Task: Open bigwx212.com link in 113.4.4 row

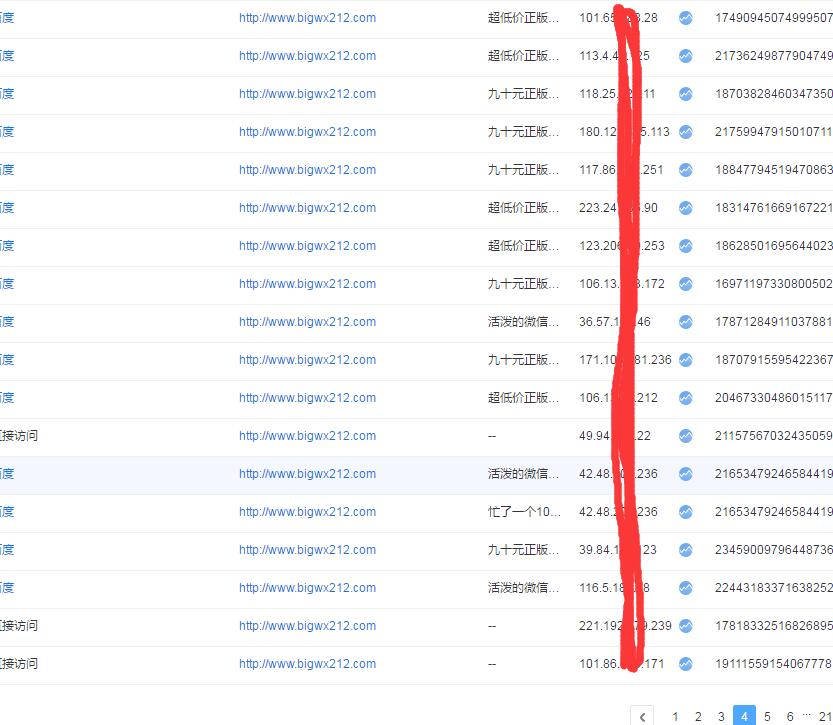Action: (x=308, y=56)
